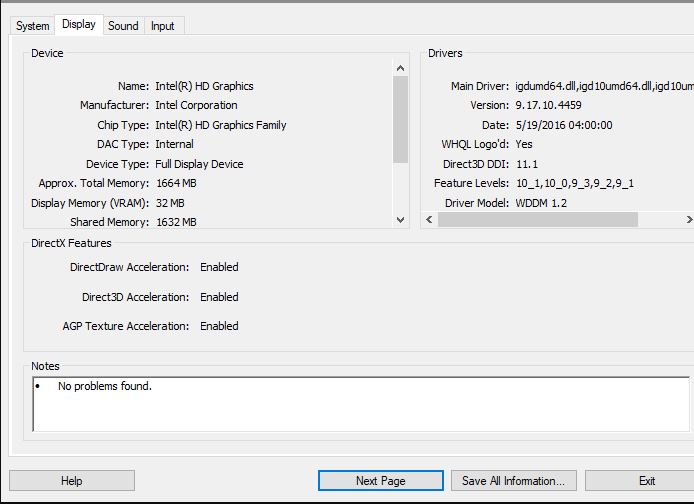Click the DirectDraw Acceleration 'Enabled' status
Screen dimensions: 694x504
pos(219,267)
